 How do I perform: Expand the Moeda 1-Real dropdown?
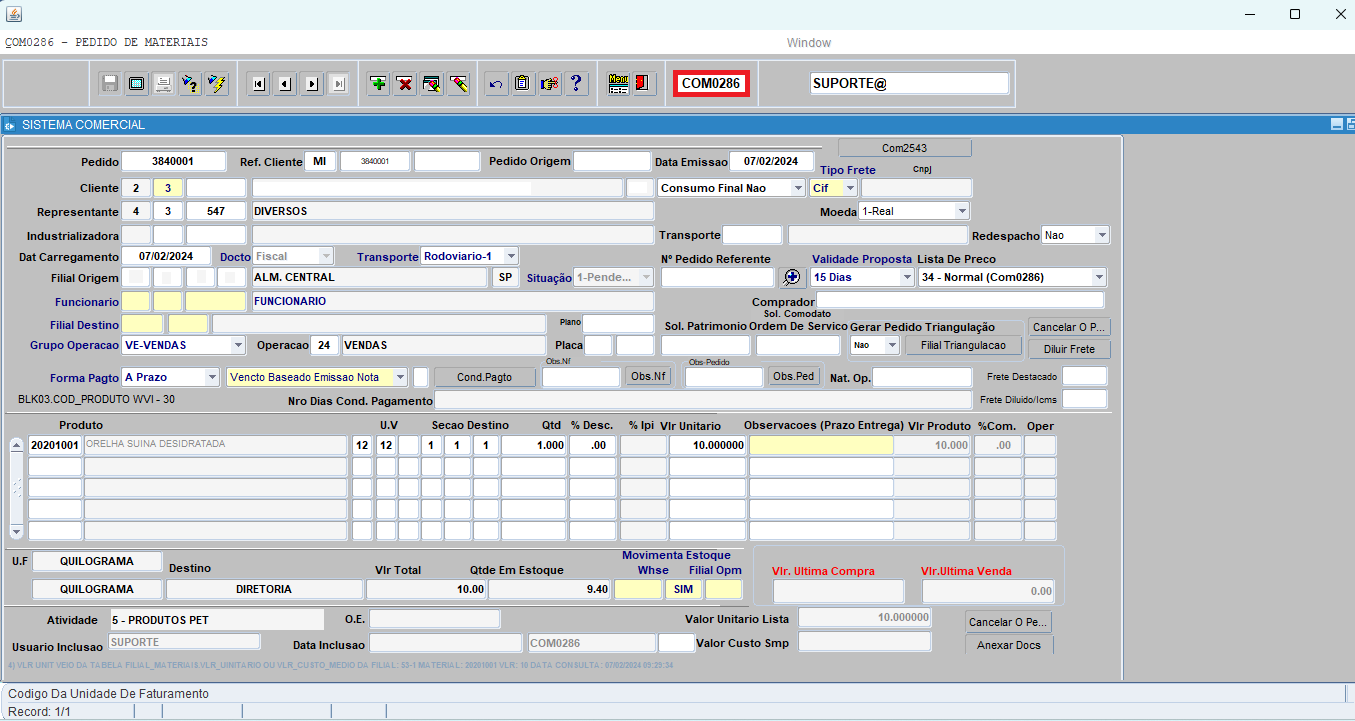pyautogui.click(x=961, y=211)
